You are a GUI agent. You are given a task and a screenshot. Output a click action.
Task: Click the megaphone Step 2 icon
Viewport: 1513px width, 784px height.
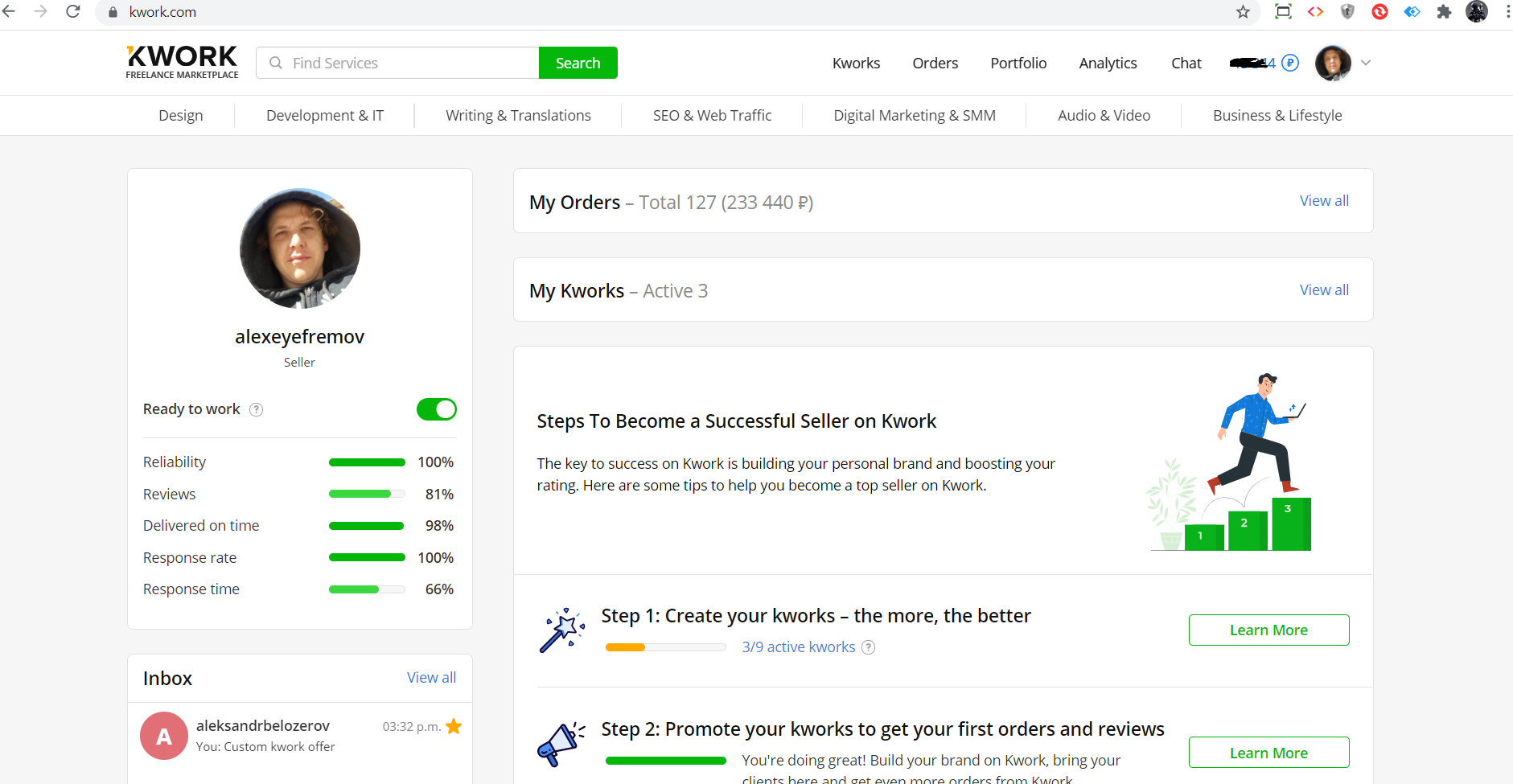pyautogui.click(x=561, y=744)
